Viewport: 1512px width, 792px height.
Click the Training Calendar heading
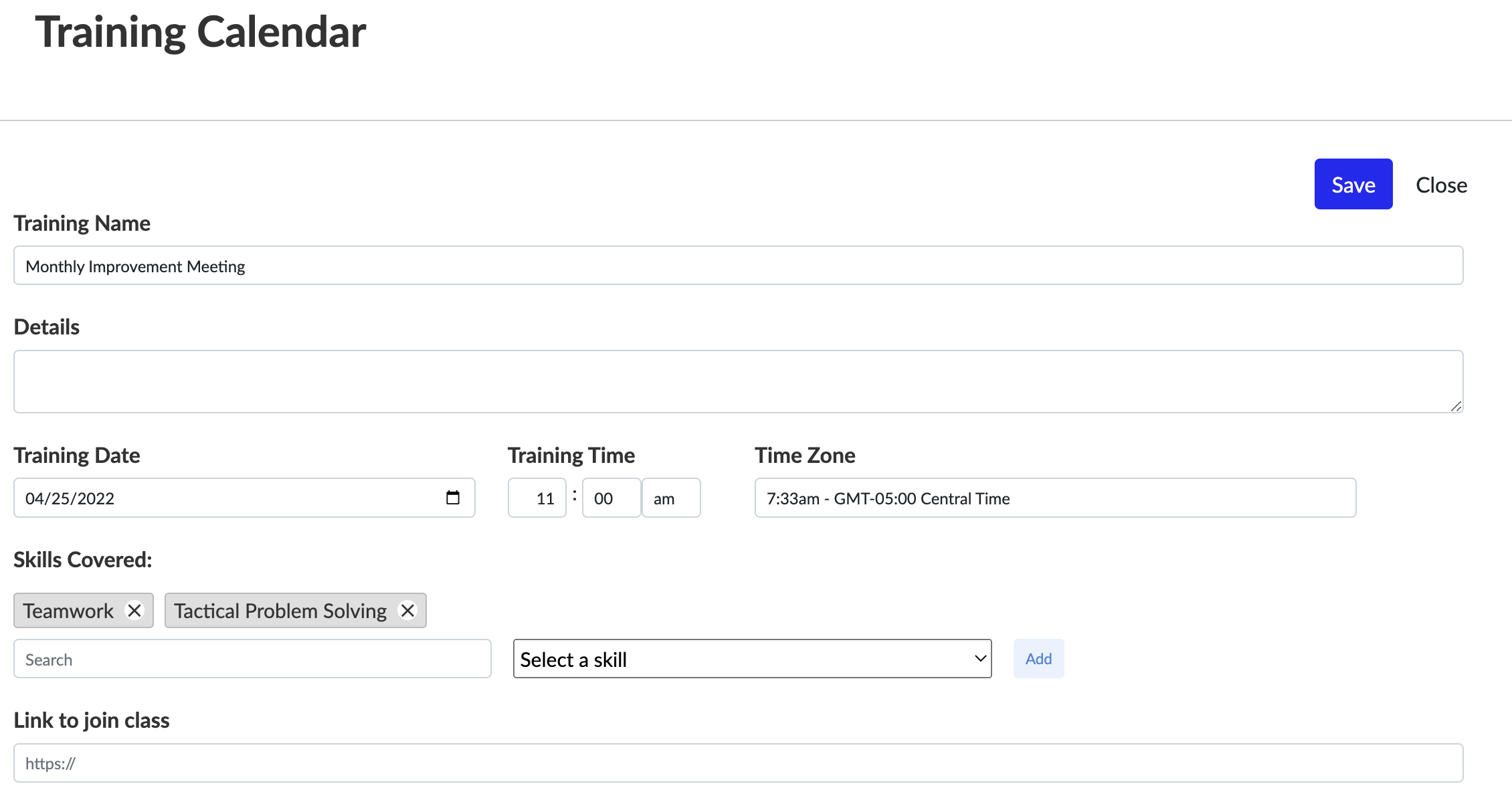(x=200, y=31)
